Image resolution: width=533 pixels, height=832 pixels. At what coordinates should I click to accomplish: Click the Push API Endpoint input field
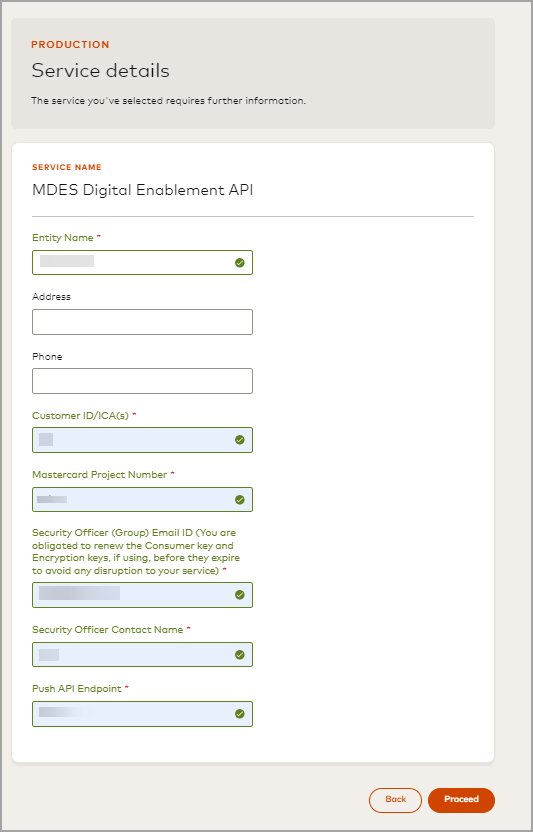(x=142, y=714)
